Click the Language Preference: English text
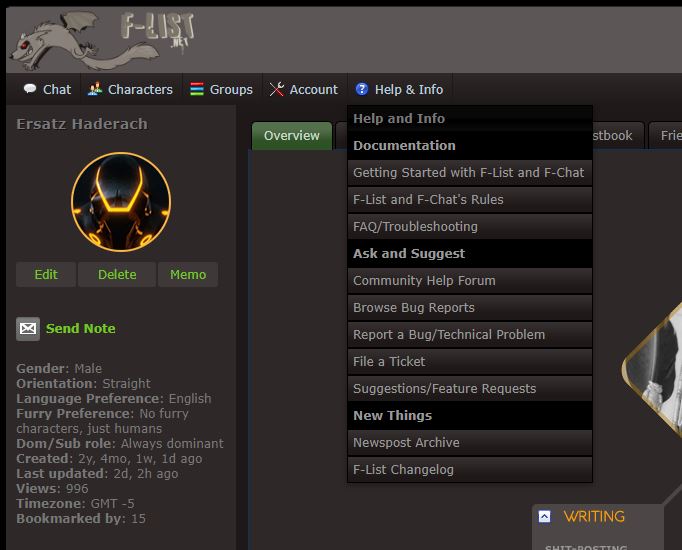The width and height of the screenshot is (682, 550). point(114,399)
